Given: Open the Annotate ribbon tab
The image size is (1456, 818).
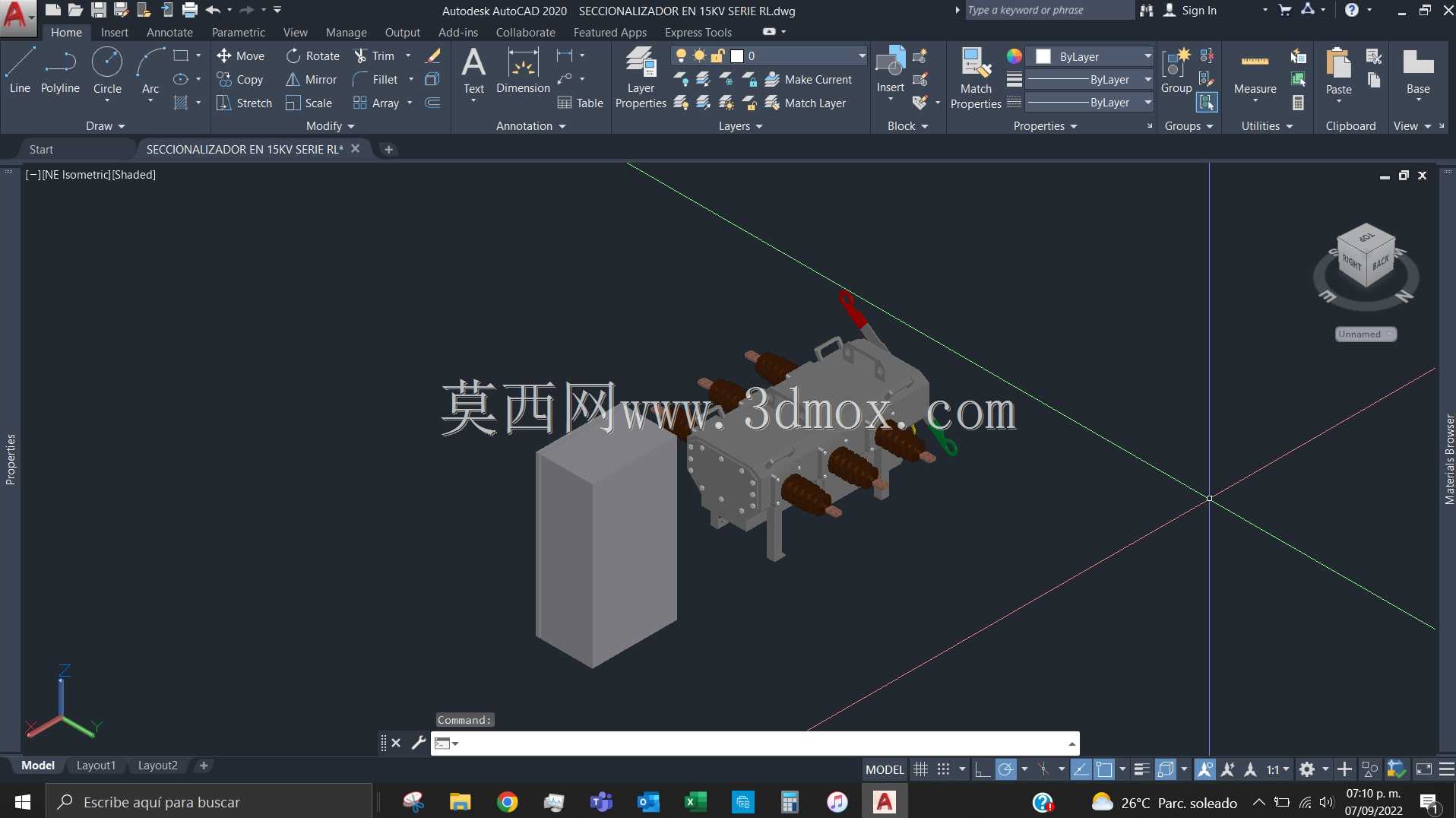Looking at the screenshot, I should (x=169, y=32).
